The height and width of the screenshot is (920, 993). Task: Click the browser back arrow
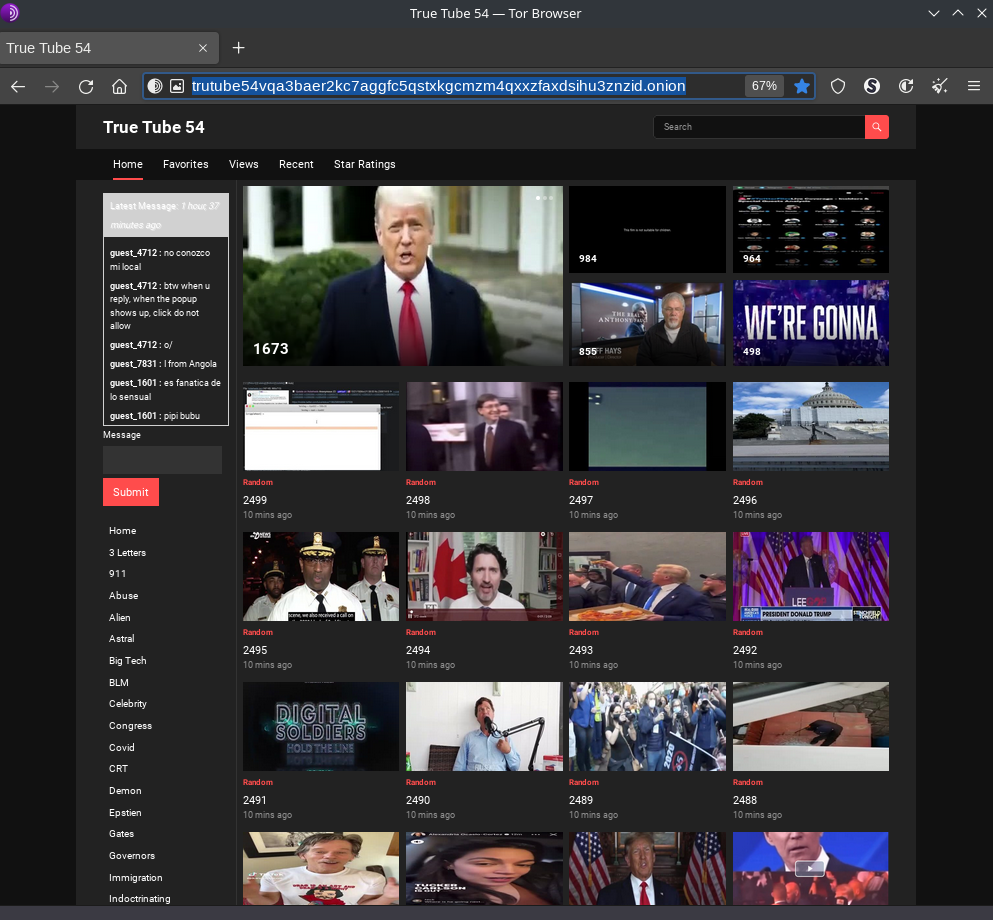pyautogui.click(x=18, y=86)
